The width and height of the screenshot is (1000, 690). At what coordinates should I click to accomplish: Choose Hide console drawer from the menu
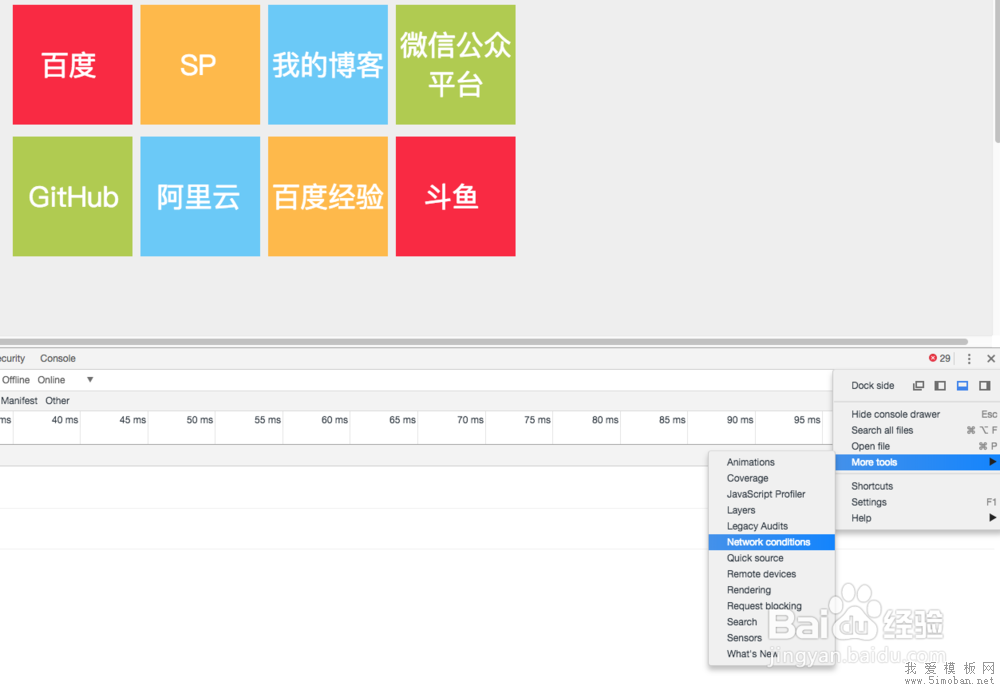point(918,414)
